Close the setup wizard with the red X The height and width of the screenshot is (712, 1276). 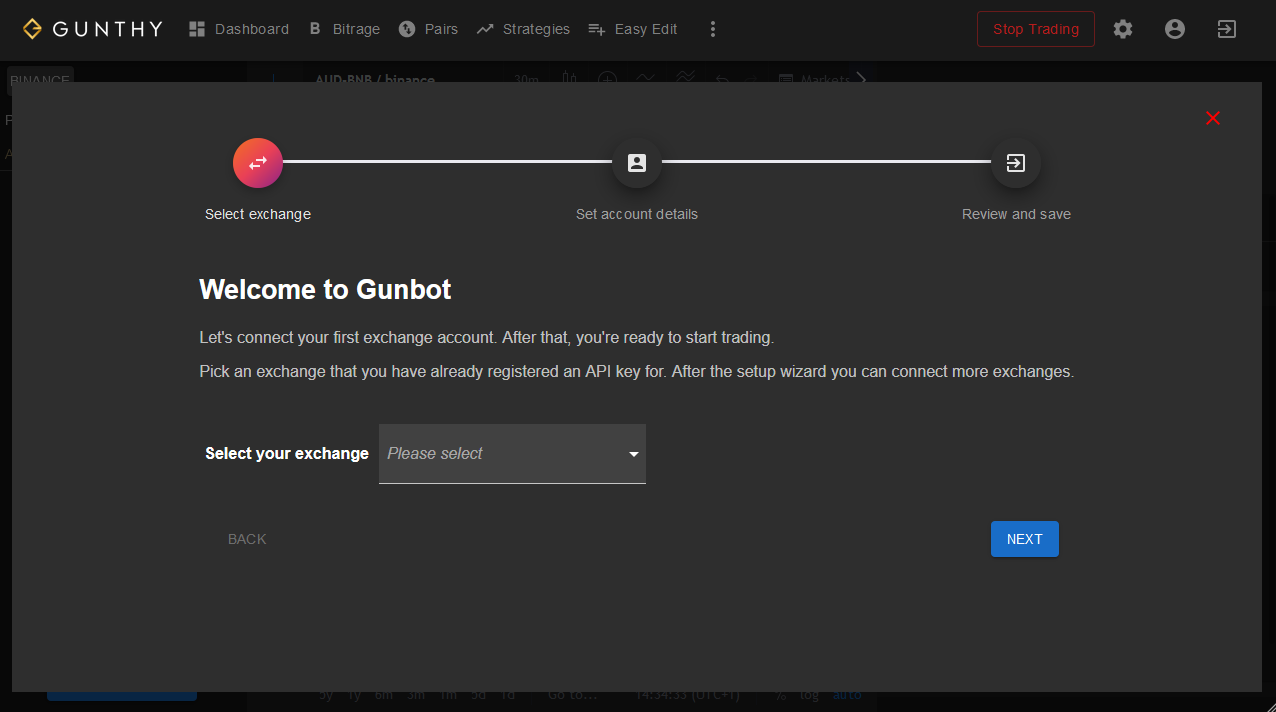1213,118
